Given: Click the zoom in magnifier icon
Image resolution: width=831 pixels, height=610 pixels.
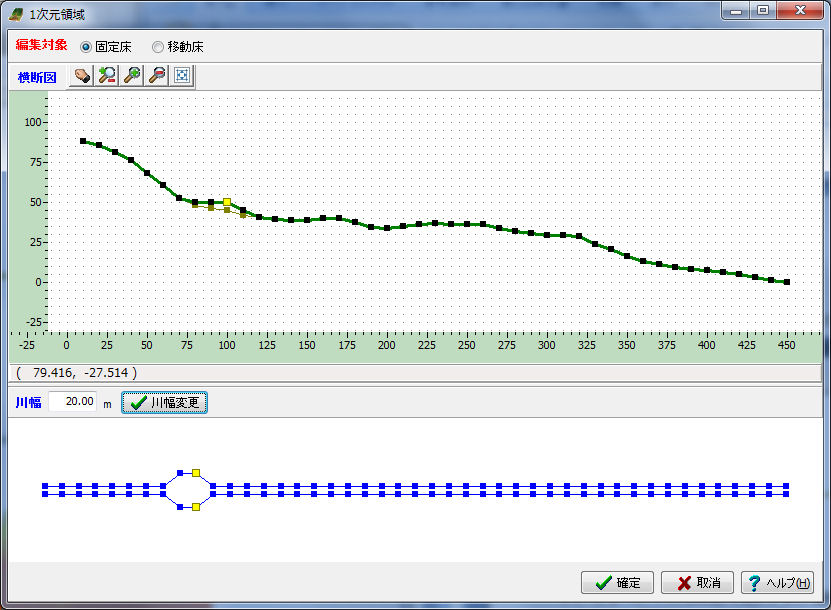Looking at the screenshot, I should pos(132,76).
